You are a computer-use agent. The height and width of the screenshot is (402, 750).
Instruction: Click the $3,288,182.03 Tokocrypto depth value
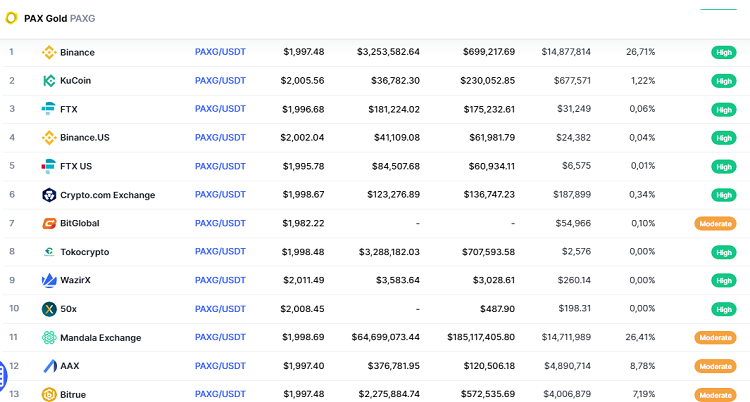tap(389, 251)
